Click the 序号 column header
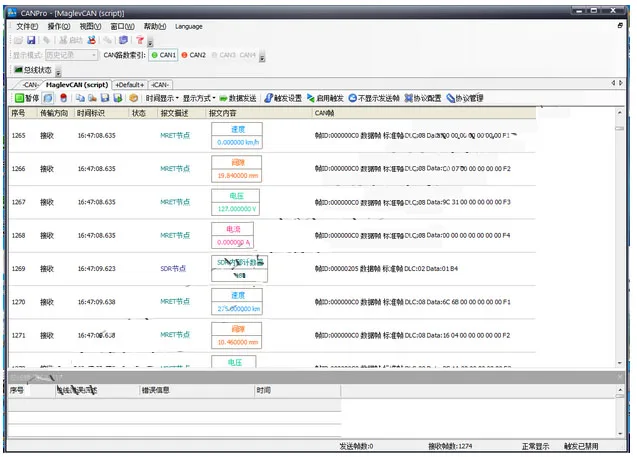The image size is (637, 457). tap(23, 113)
